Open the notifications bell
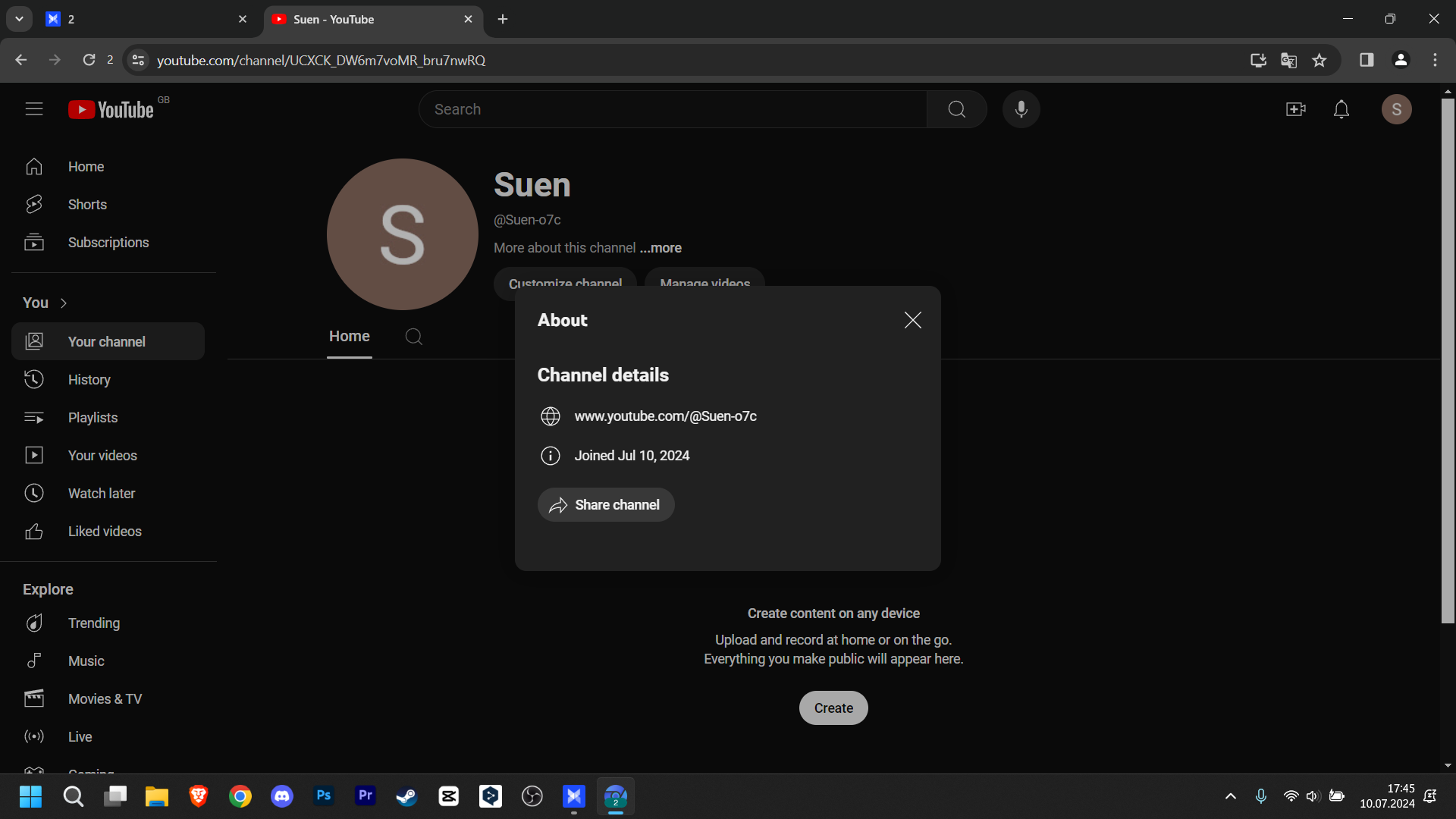This screenshot has width=1456, height=819. (x=1341, y=109)
